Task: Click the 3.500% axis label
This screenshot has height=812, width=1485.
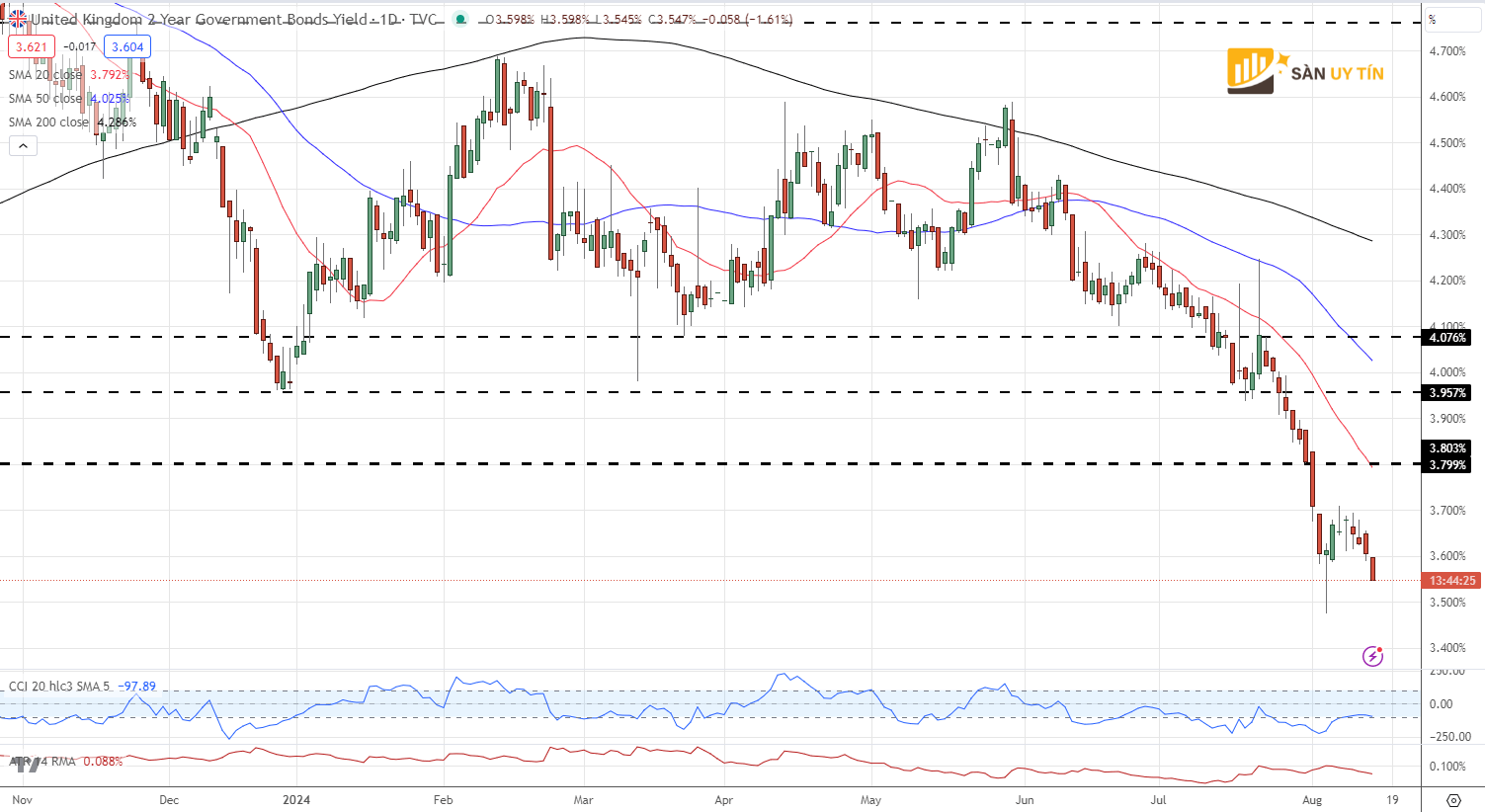Action: click(1447, 603)
